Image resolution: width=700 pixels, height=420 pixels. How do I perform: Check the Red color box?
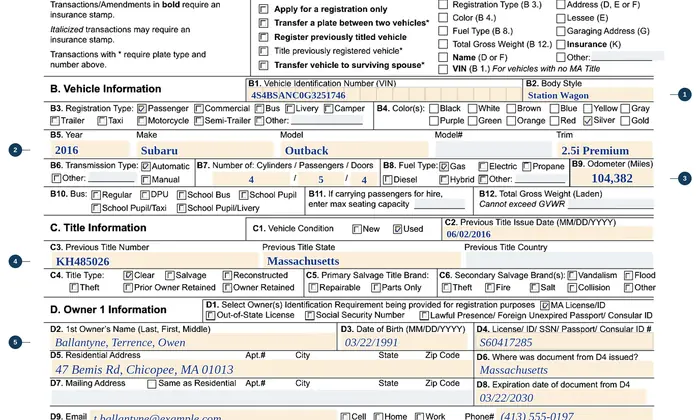(554, 121)
